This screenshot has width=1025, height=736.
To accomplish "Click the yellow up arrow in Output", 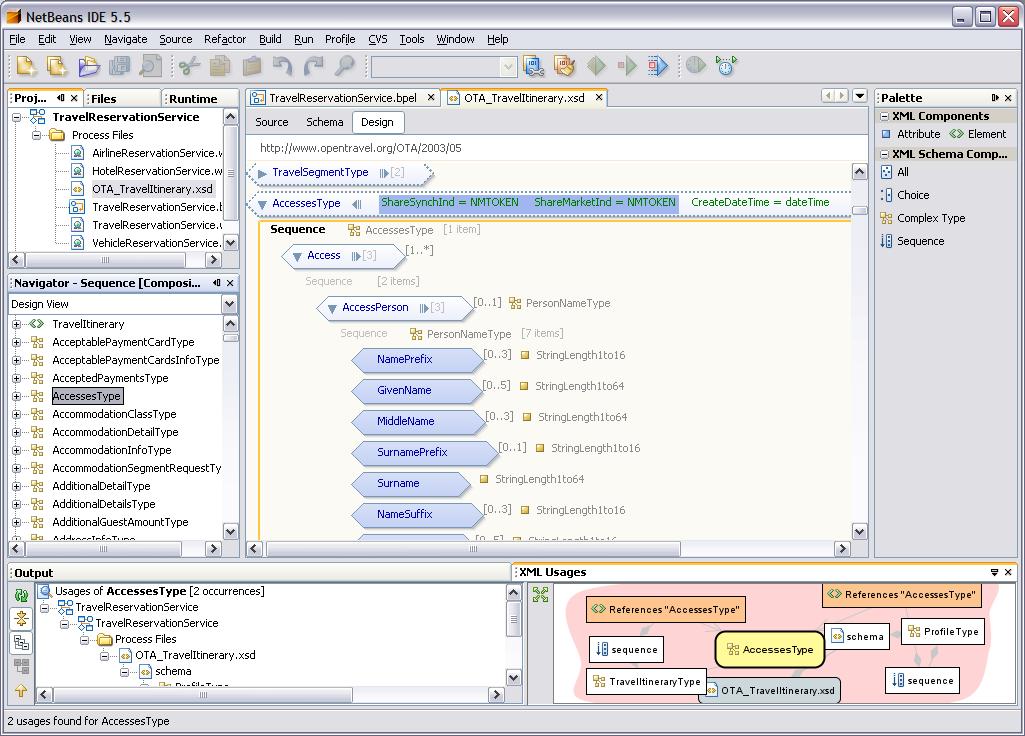I will (x=21, y=690).
